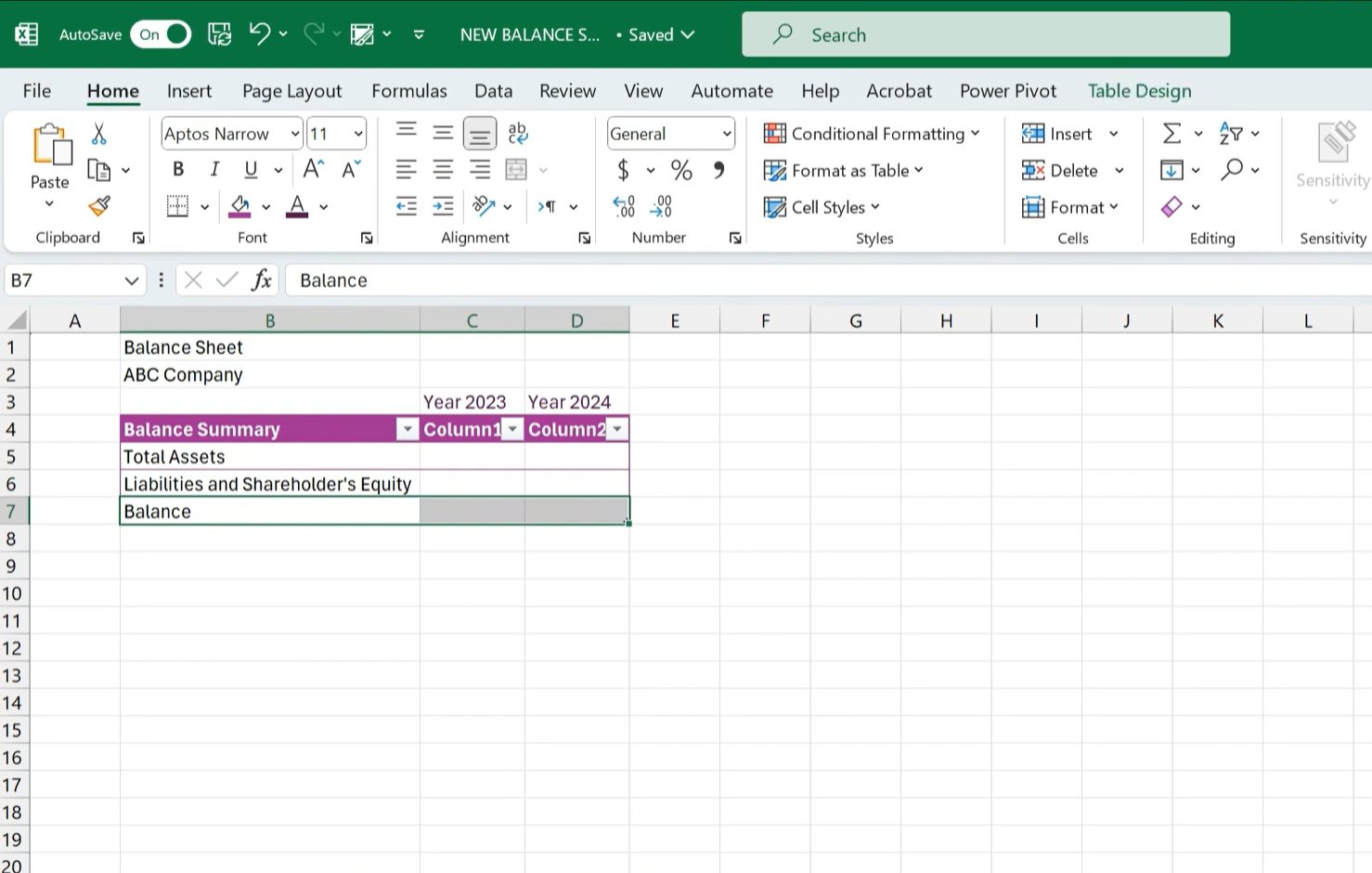
Task: Click the Delete cells button
Action: (x=1060, y=170)
